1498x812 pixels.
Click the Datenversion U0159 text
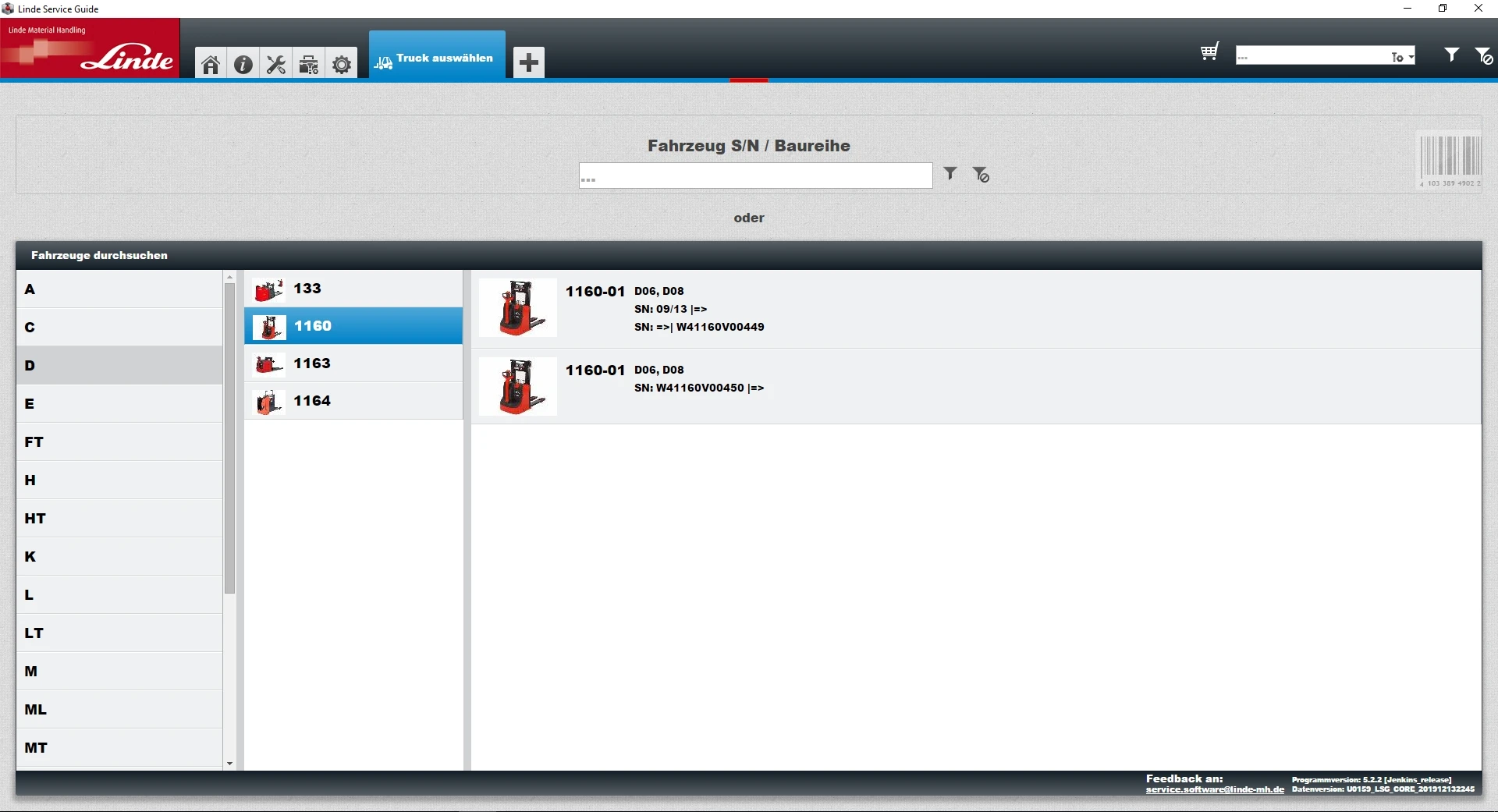click(x=1383, y=789)
